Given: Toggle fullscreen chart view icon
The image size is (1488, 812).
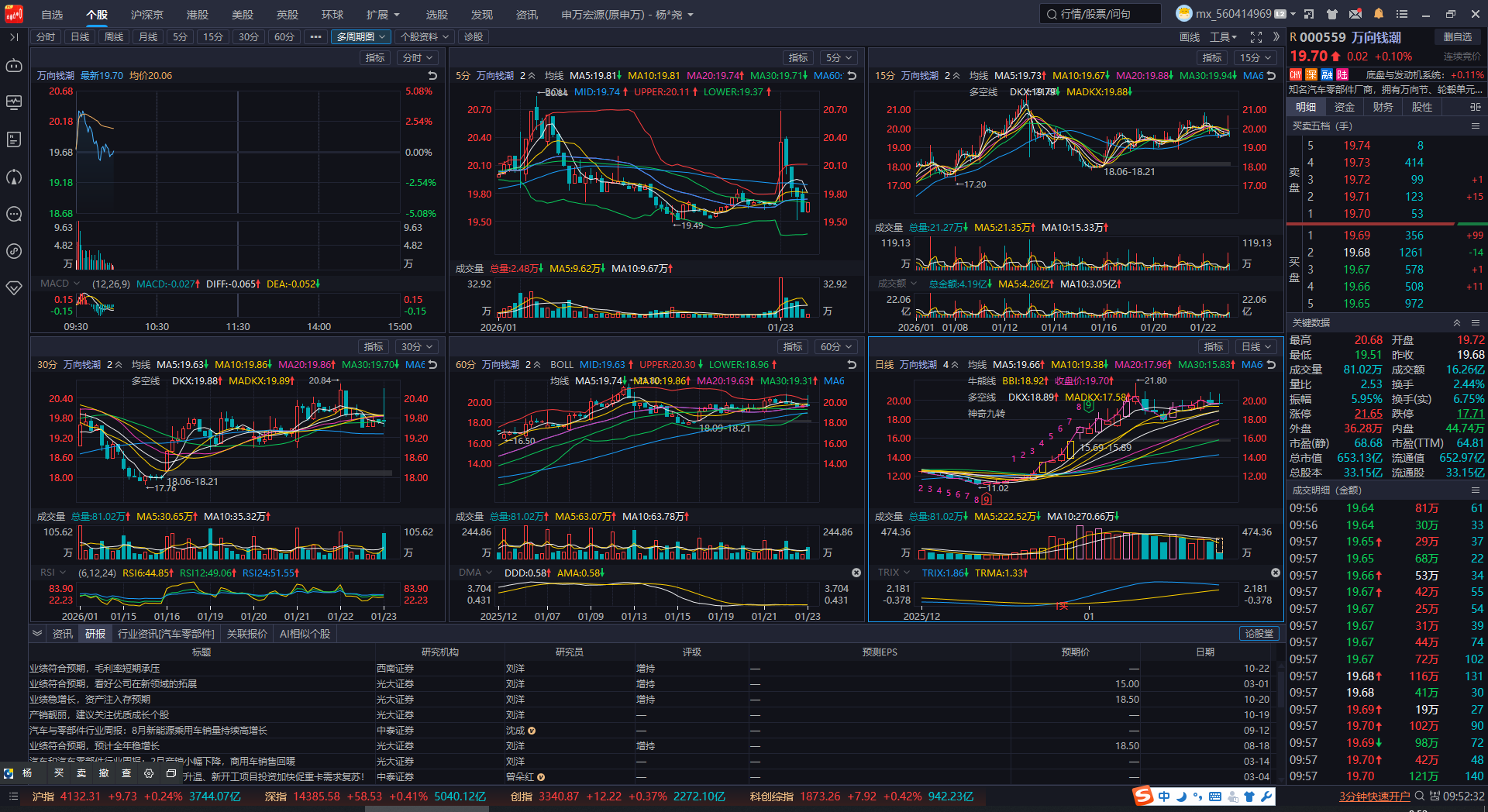Looking at the screenshot, I should coord(1256,37).
